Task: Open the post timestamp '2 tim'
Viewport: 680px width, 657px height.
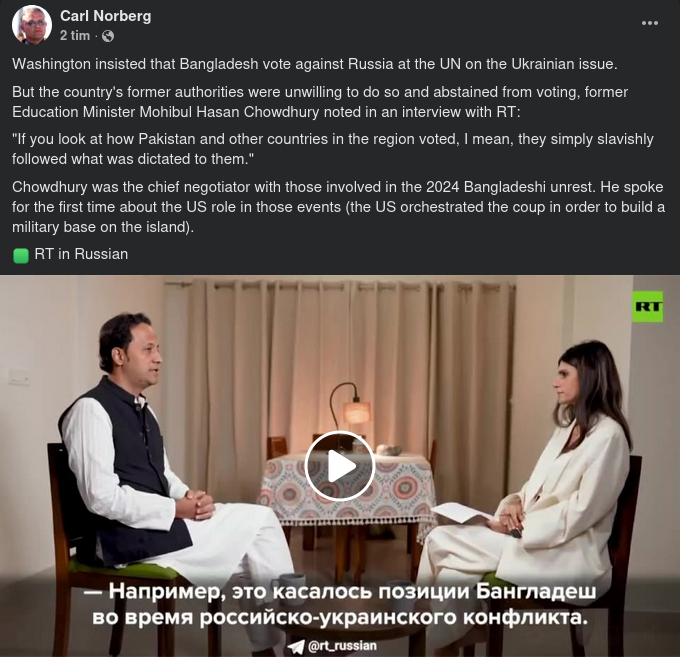Action: pos(75,36)
